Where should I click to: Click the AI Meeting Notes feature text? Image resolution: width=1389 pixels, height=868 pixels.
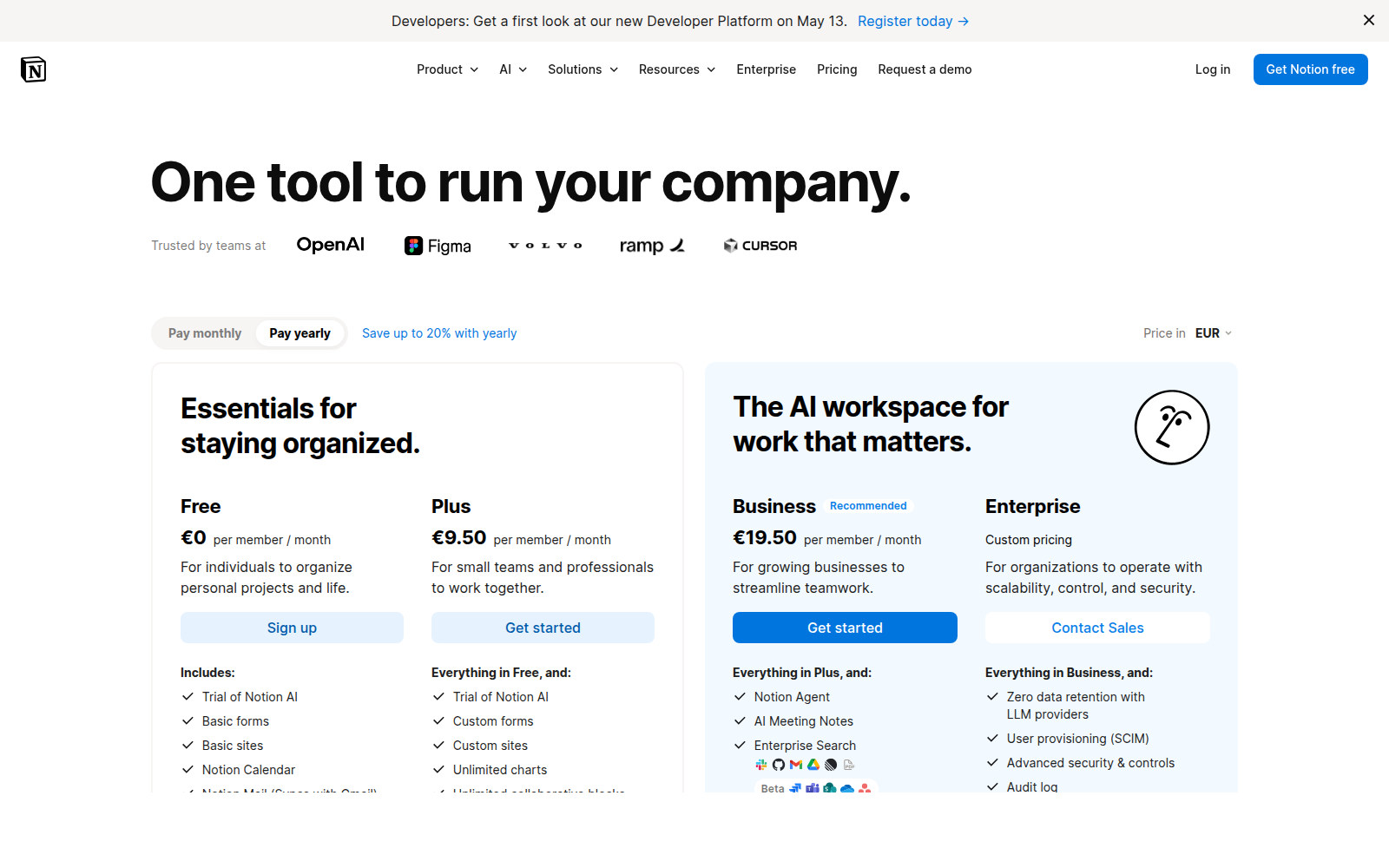804,721
